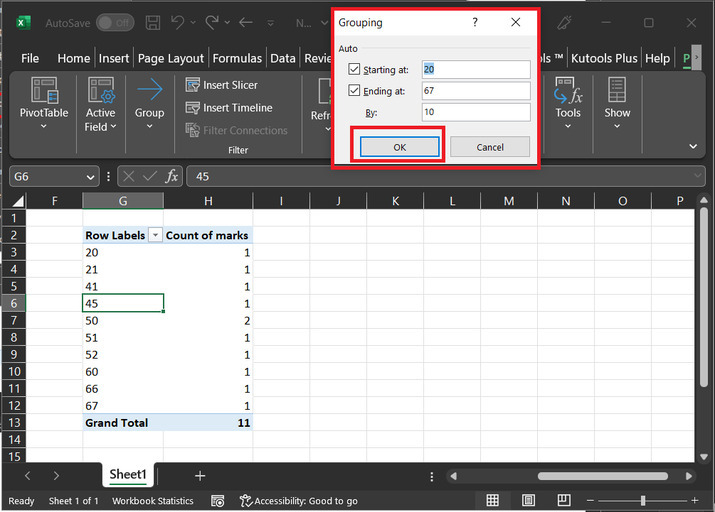Add a new sheet with plus icon

[x=200, y=476]
